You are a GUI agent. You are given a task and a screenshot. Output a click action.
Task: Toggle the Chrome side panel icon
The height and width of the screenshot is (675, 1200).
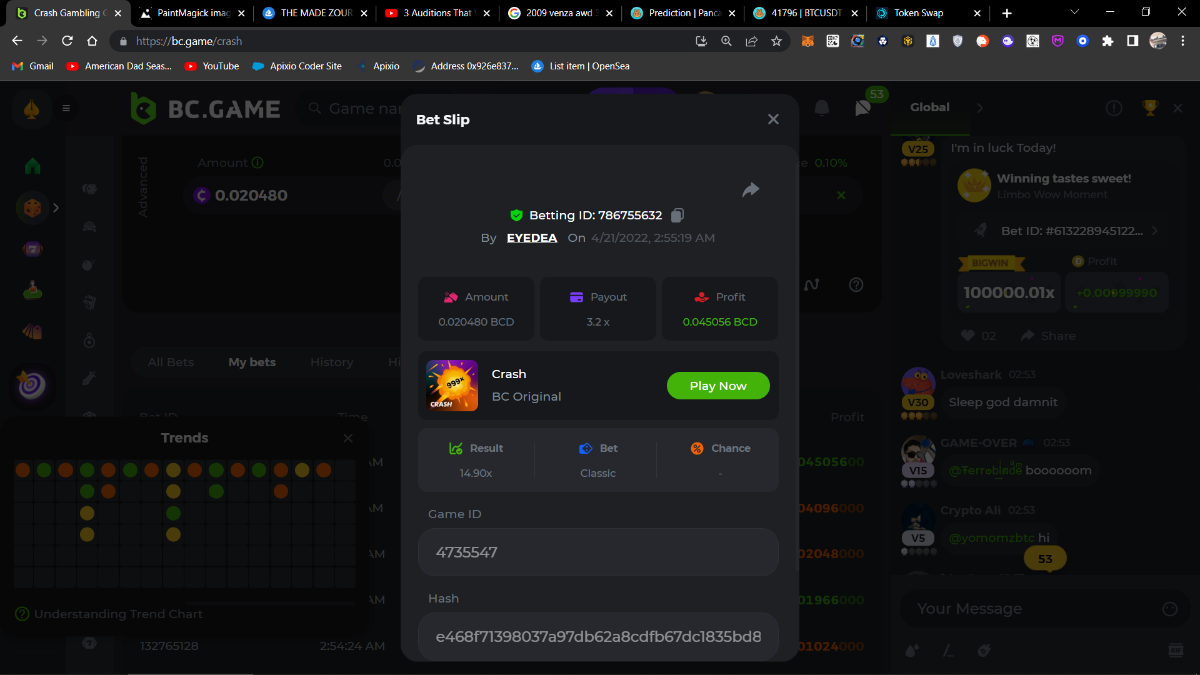[x=1132, y=41]
